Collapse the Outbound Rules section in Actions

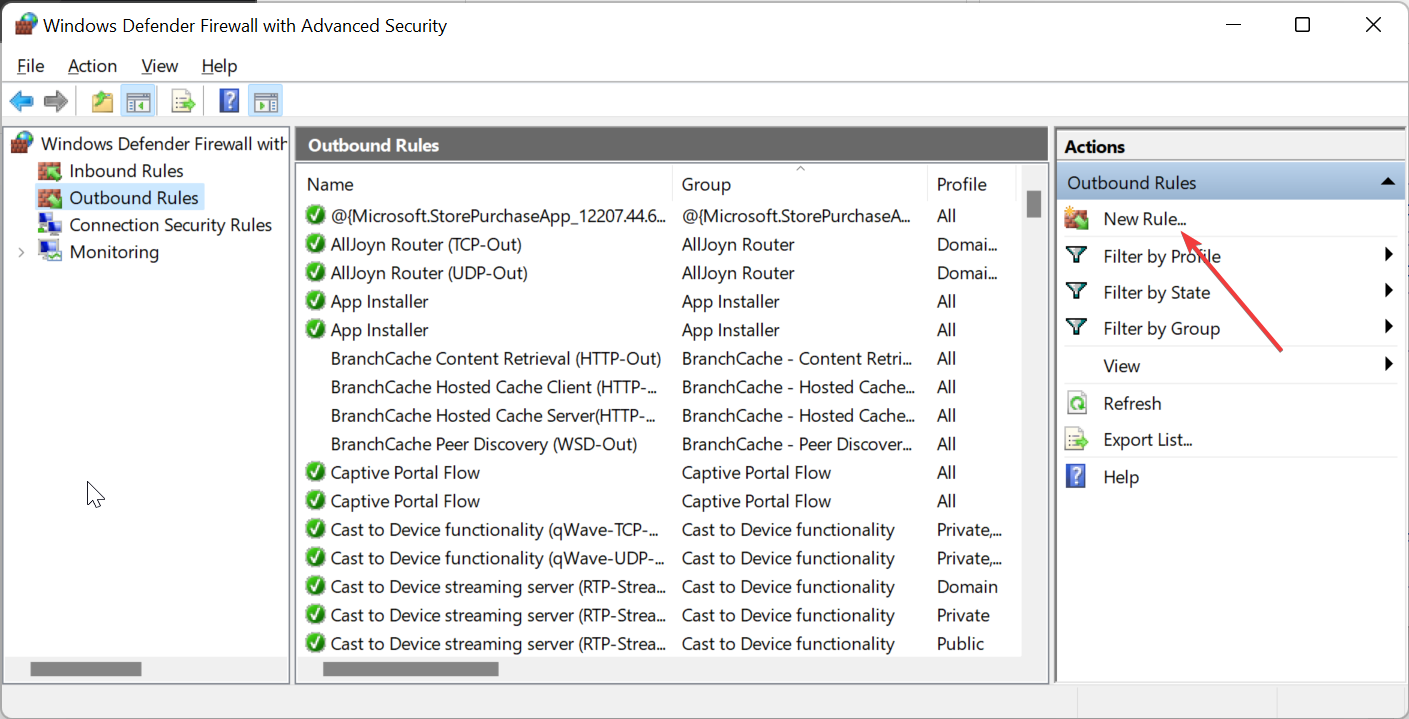click(x=1387, y=182)
